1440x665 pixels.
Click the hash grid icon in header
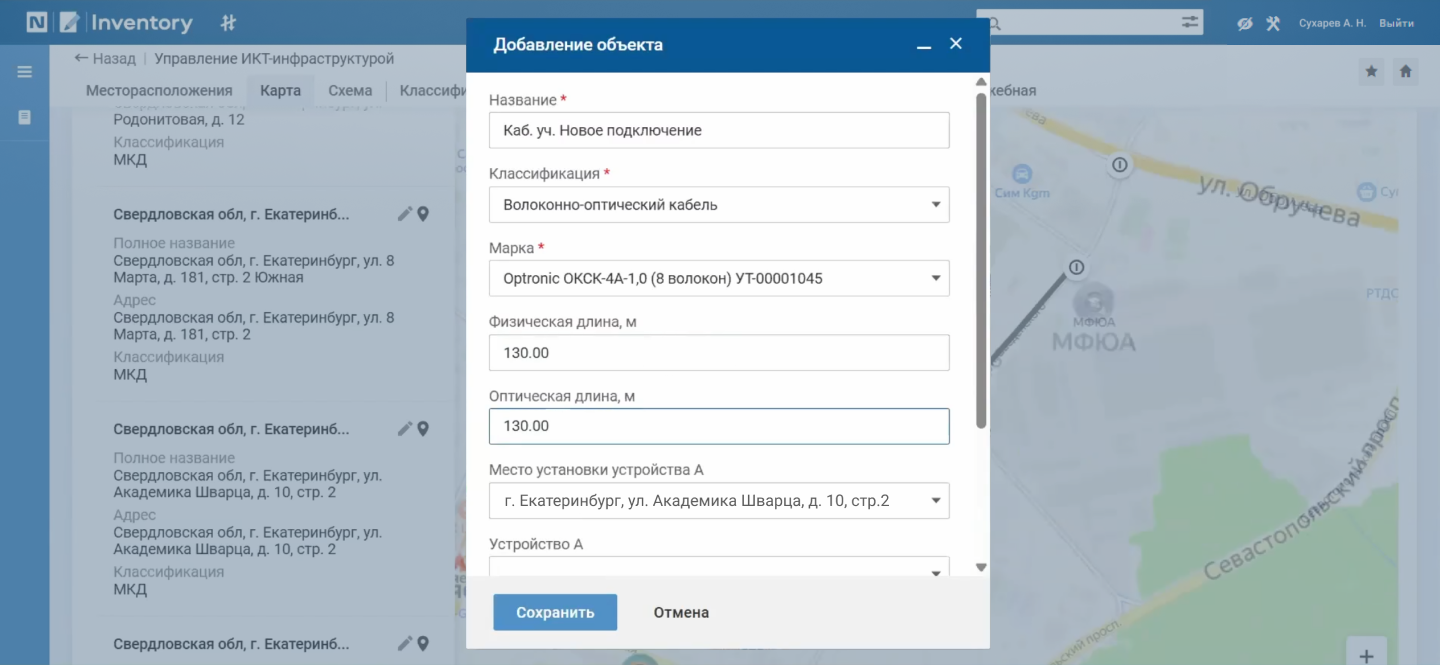[228, 22]
